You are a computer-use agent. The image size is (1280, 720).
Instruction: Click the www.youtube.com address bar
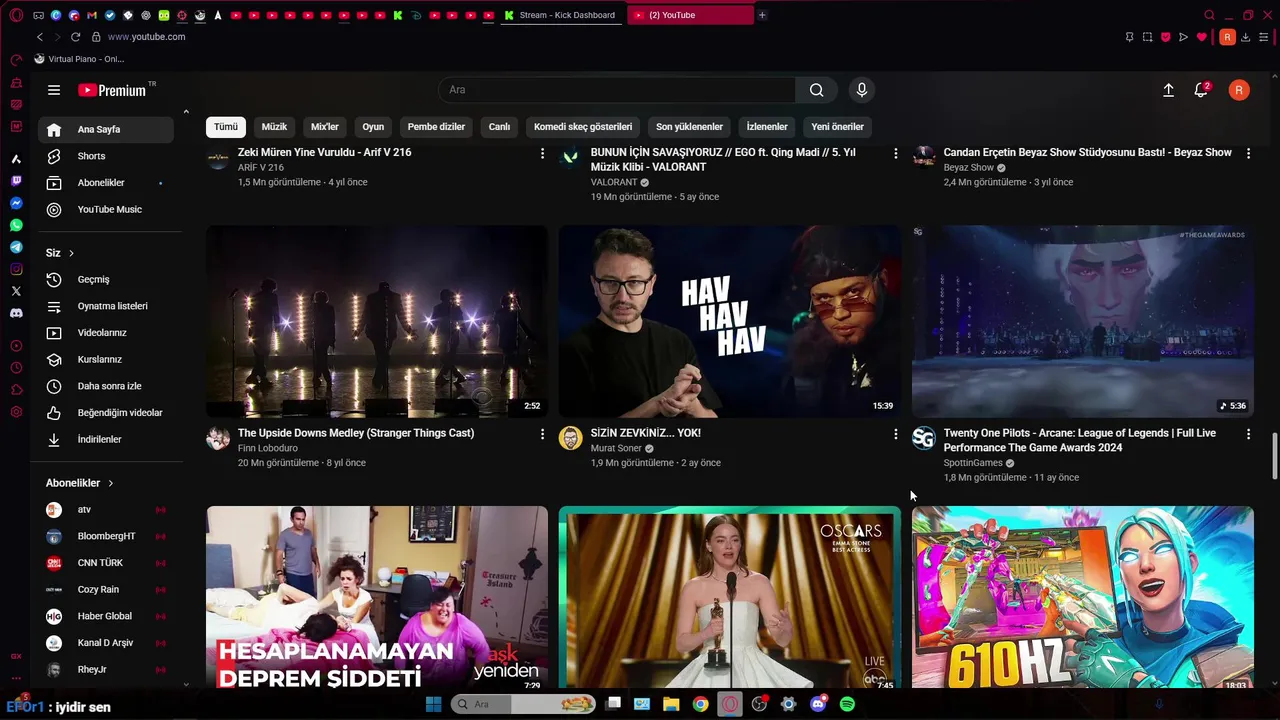pos(146,37)
